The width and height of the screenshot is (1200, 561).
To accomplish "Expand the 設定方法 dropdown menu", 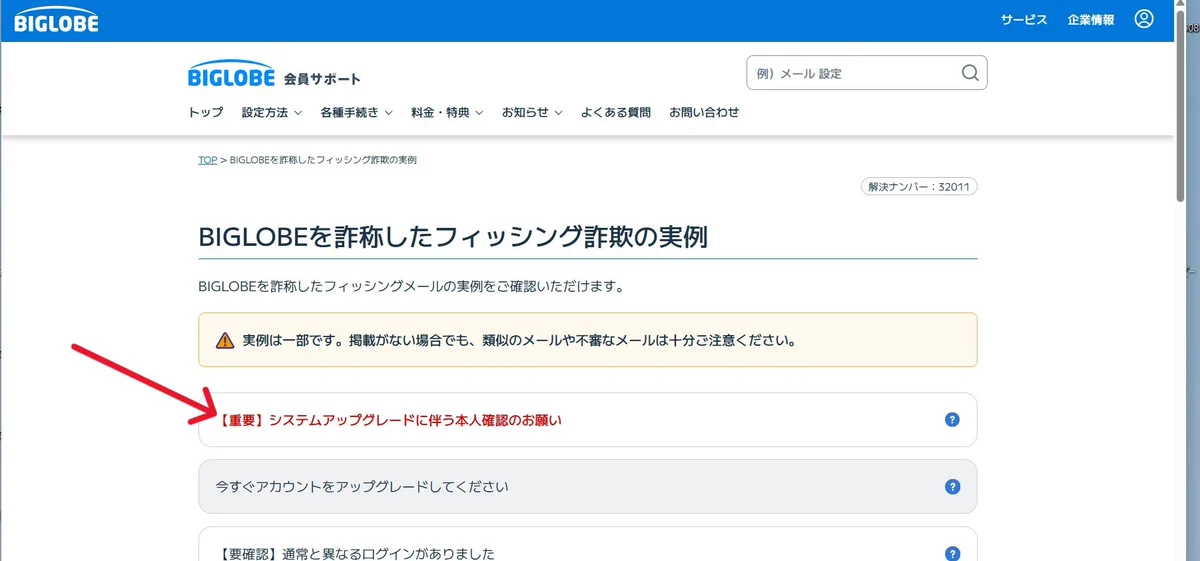I will tap(272, 113).
